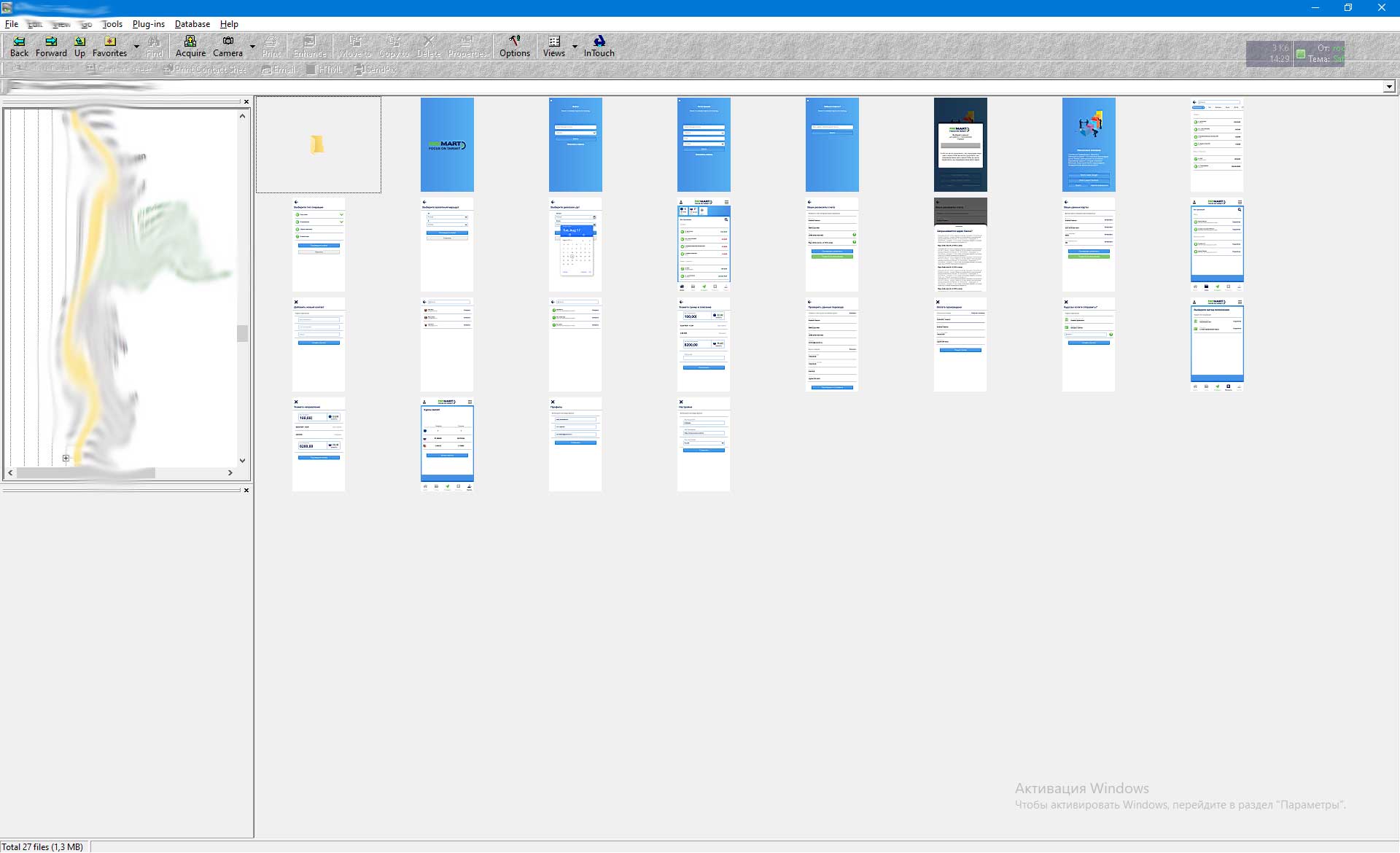Click the Enhance toolbar icon
The height and width of the screenshot is (853, 1400).
310,46
